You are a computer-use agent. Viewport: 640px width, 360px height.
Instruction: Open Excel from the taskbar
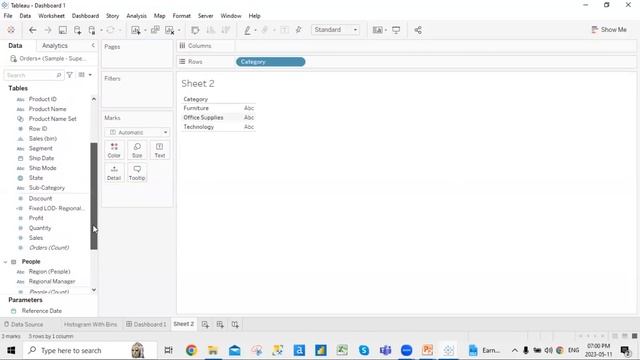342,350
